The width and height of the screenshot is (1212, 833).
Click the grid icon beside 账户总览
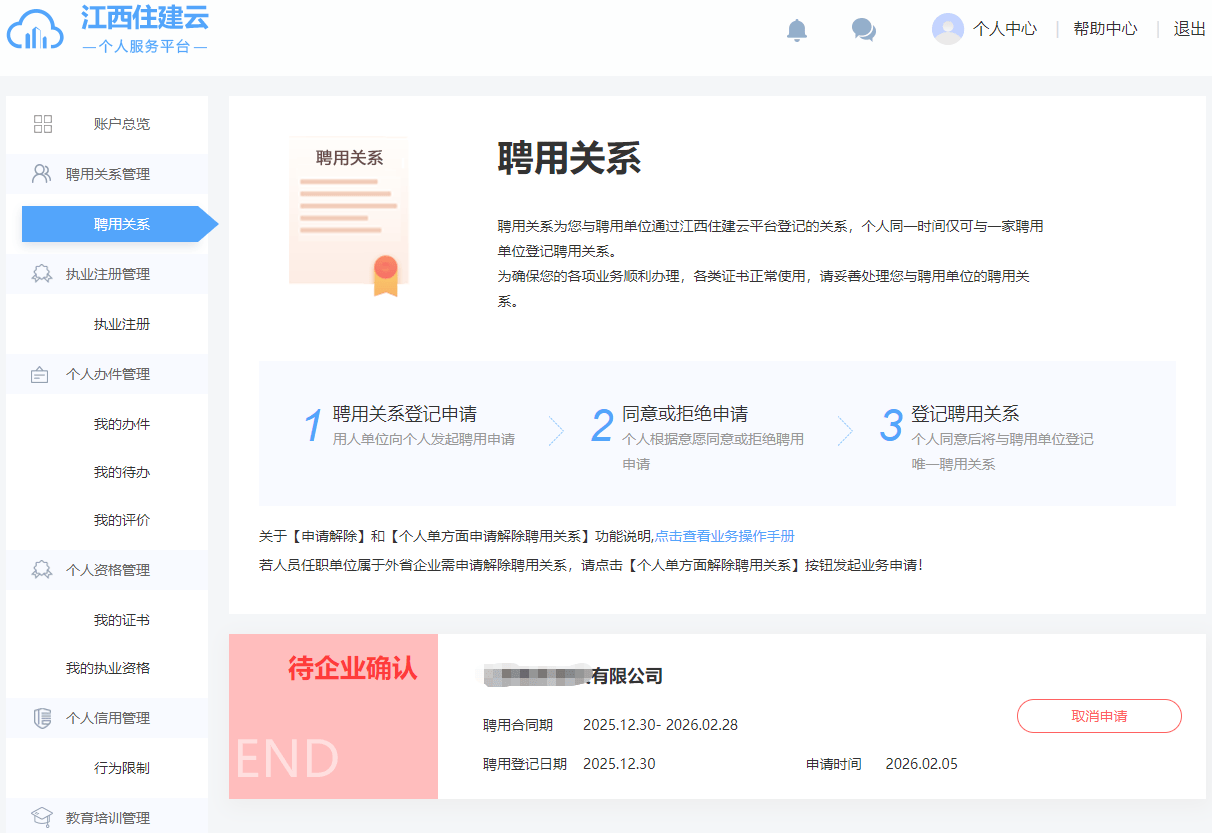pos(43,124)
